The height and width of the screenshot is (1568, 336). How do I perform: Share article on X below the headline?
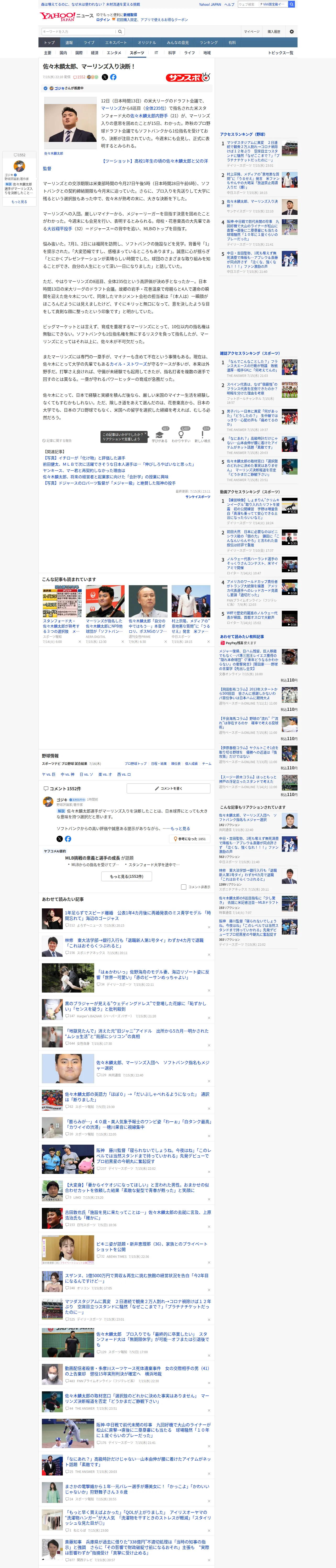click(105, 77)
